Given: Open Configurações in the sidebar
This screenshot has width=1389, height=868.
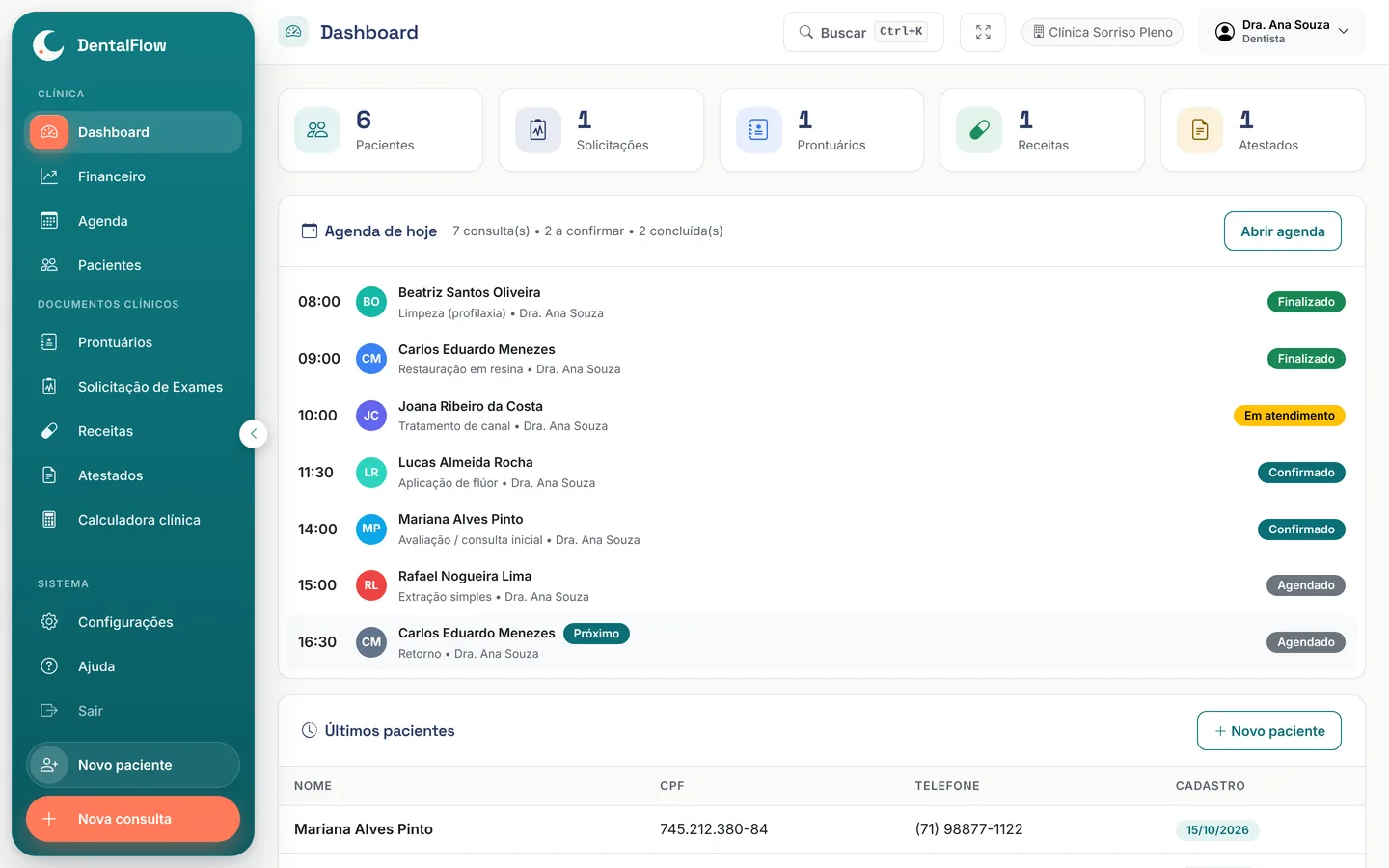Looking at the screenshot, I should (x=133, y=622).
